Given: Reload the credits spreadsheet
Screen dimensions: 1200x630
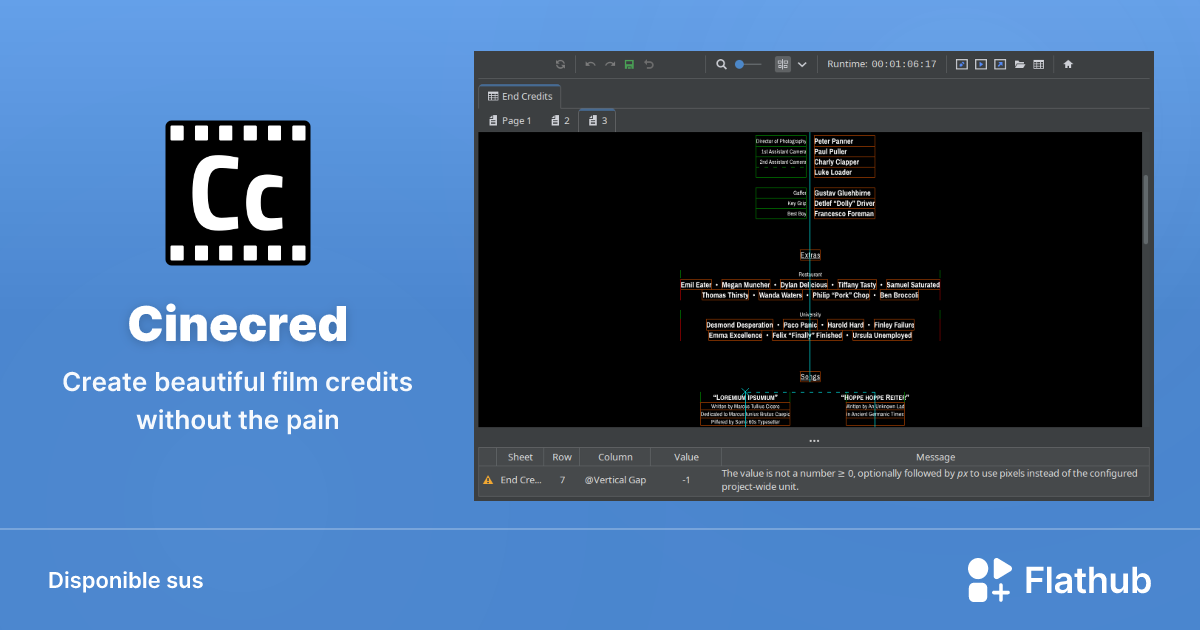Looking at the screenshot, I should pos(560,63).
